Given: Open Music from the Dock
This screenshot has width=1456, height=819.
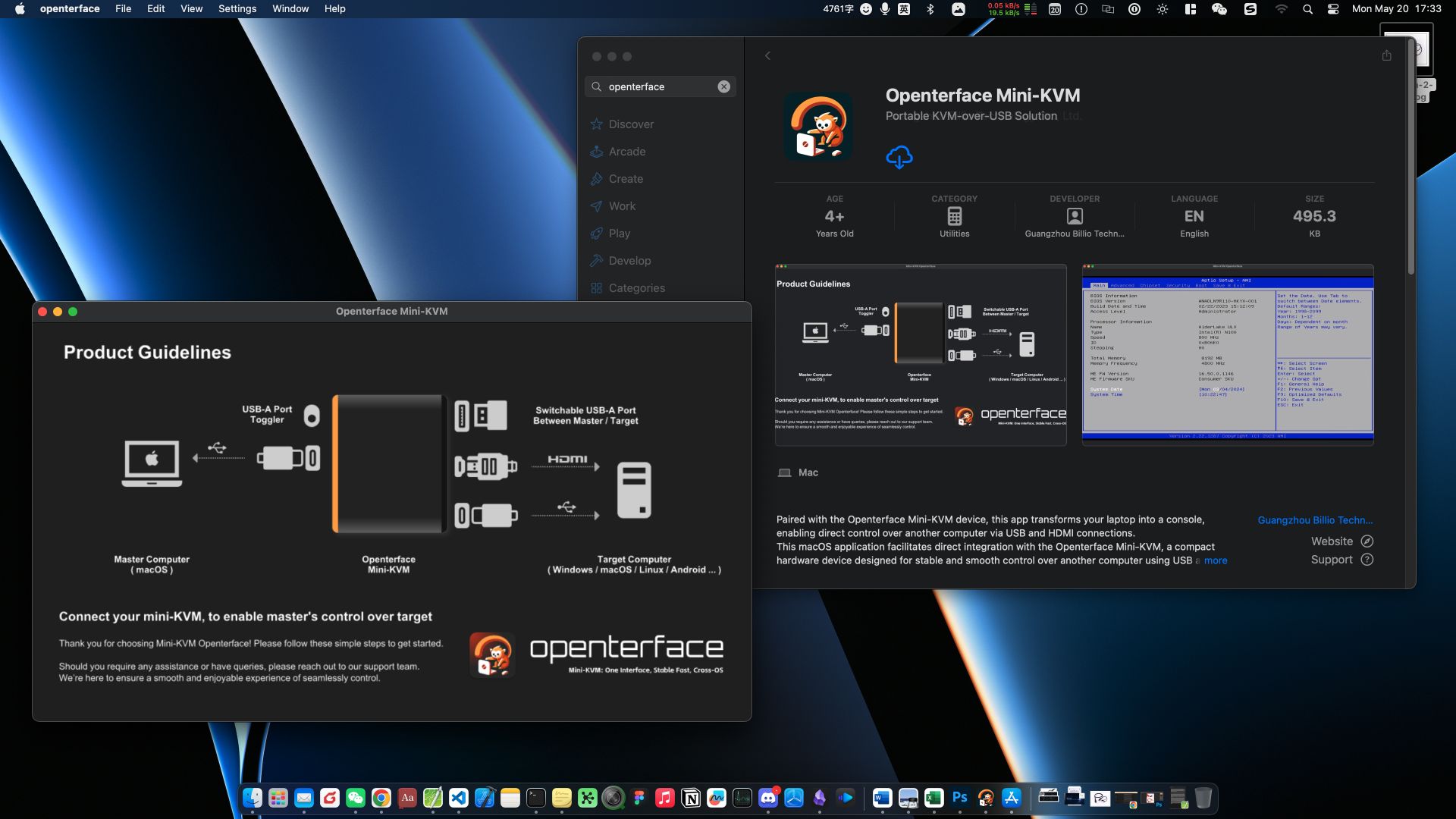Looking at the screenshot, I should (665, 798).
